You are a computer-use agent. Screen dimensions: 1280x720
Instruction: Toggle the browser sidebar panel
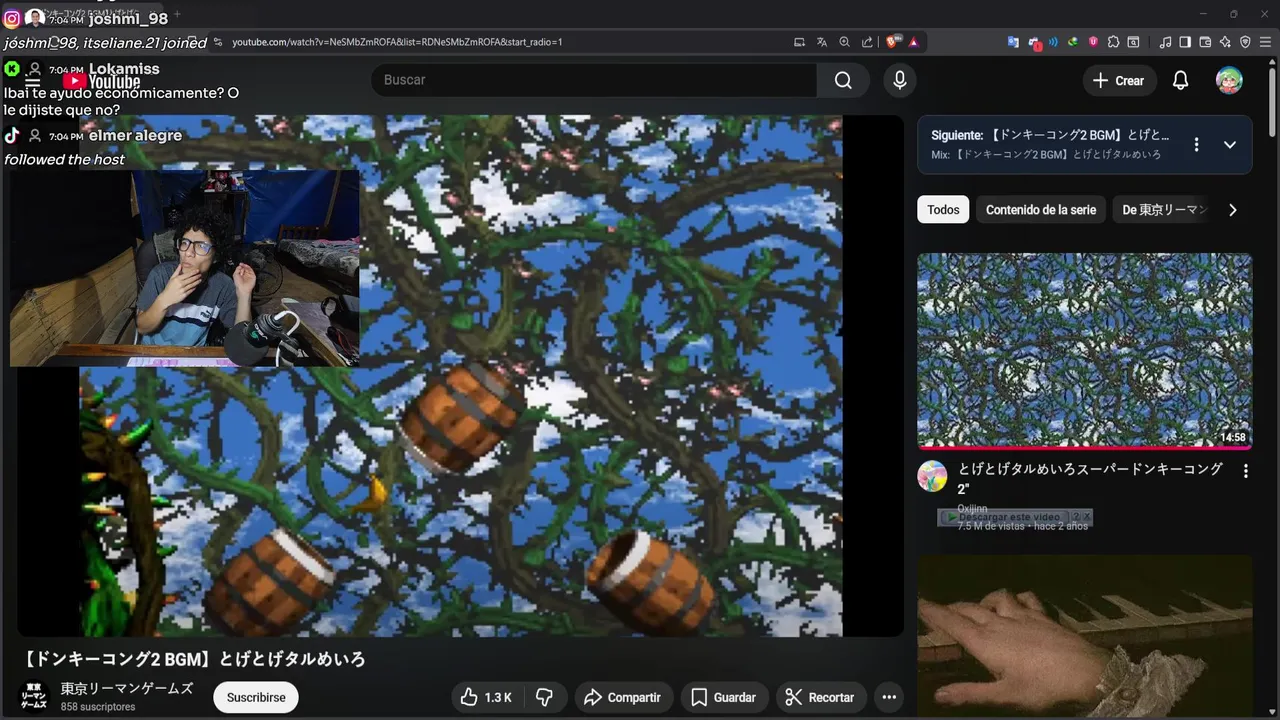tap(1185, 42)
